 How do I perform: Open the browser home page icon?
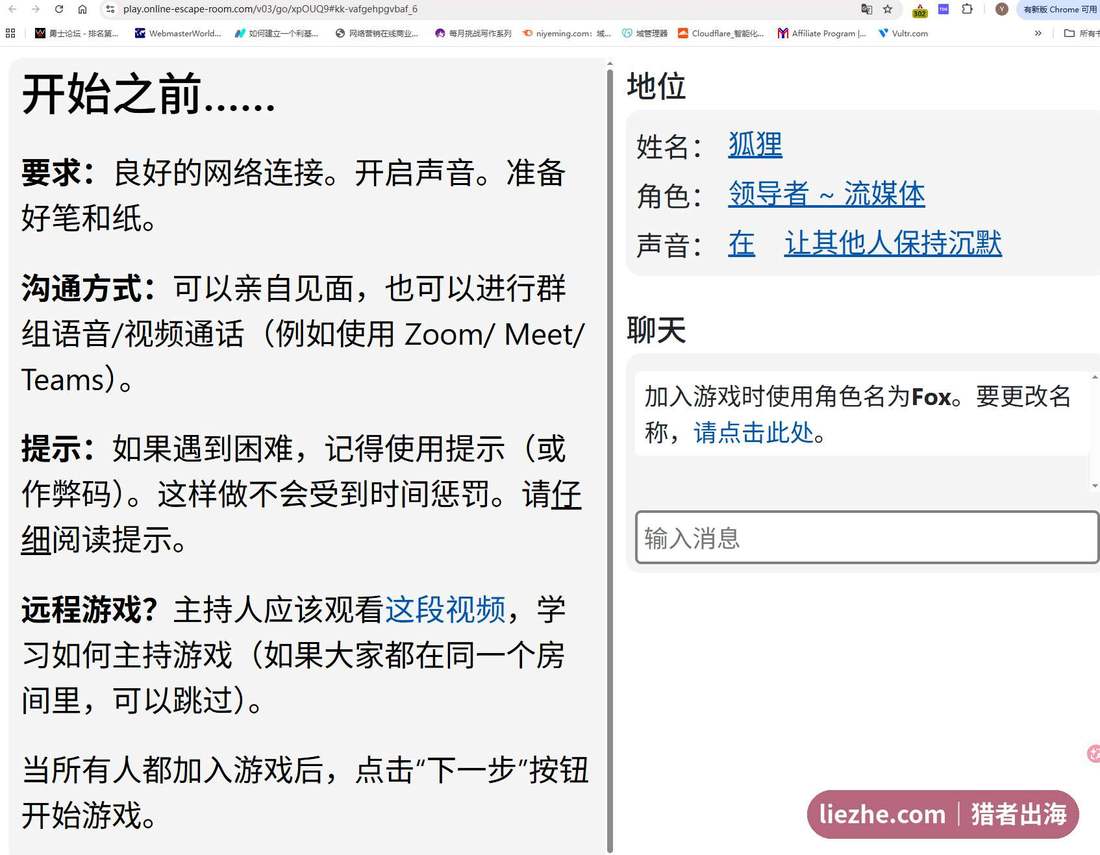[82, 9]
